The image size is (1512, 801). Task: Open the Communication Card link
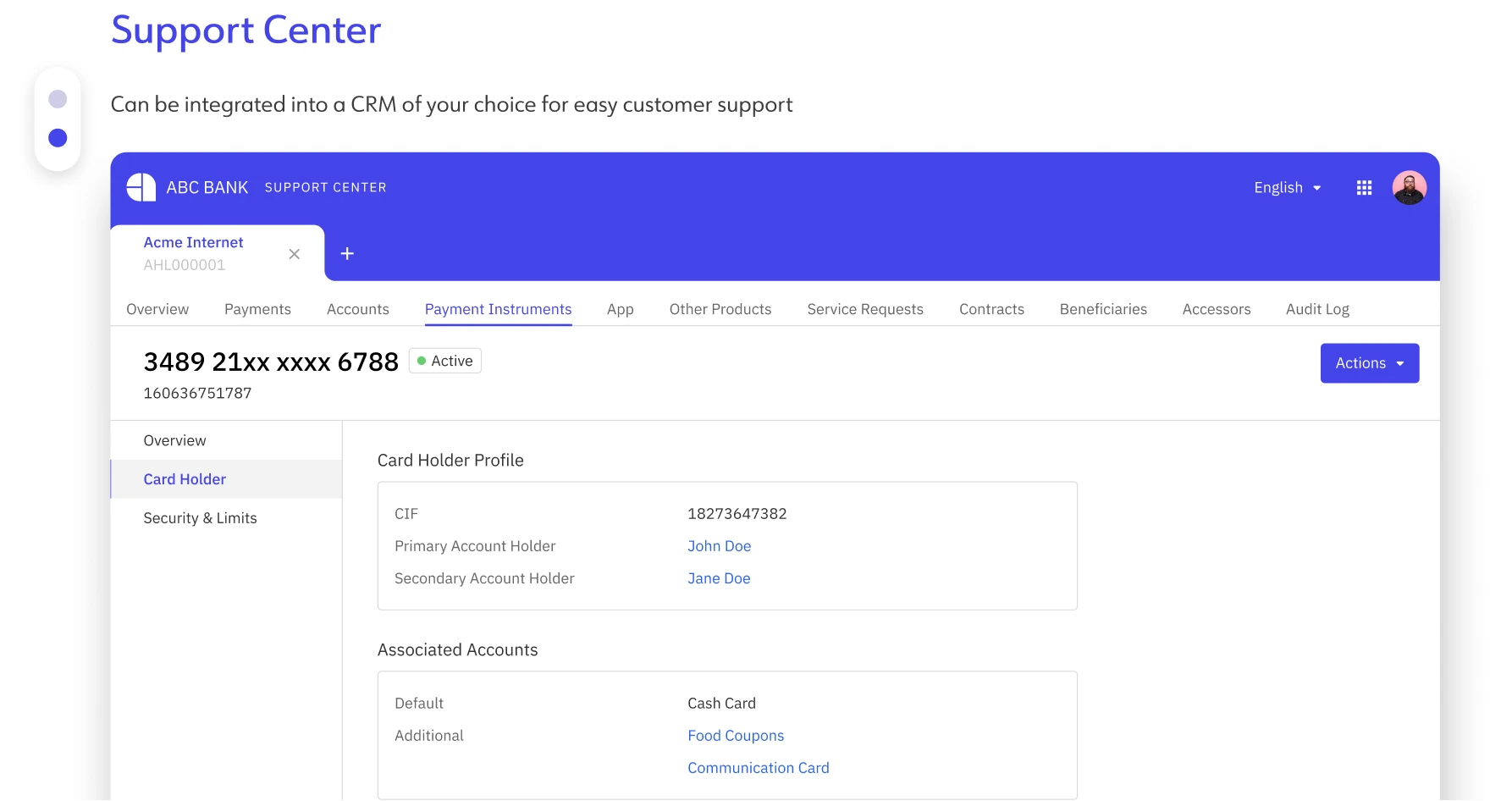coord(758,769)
